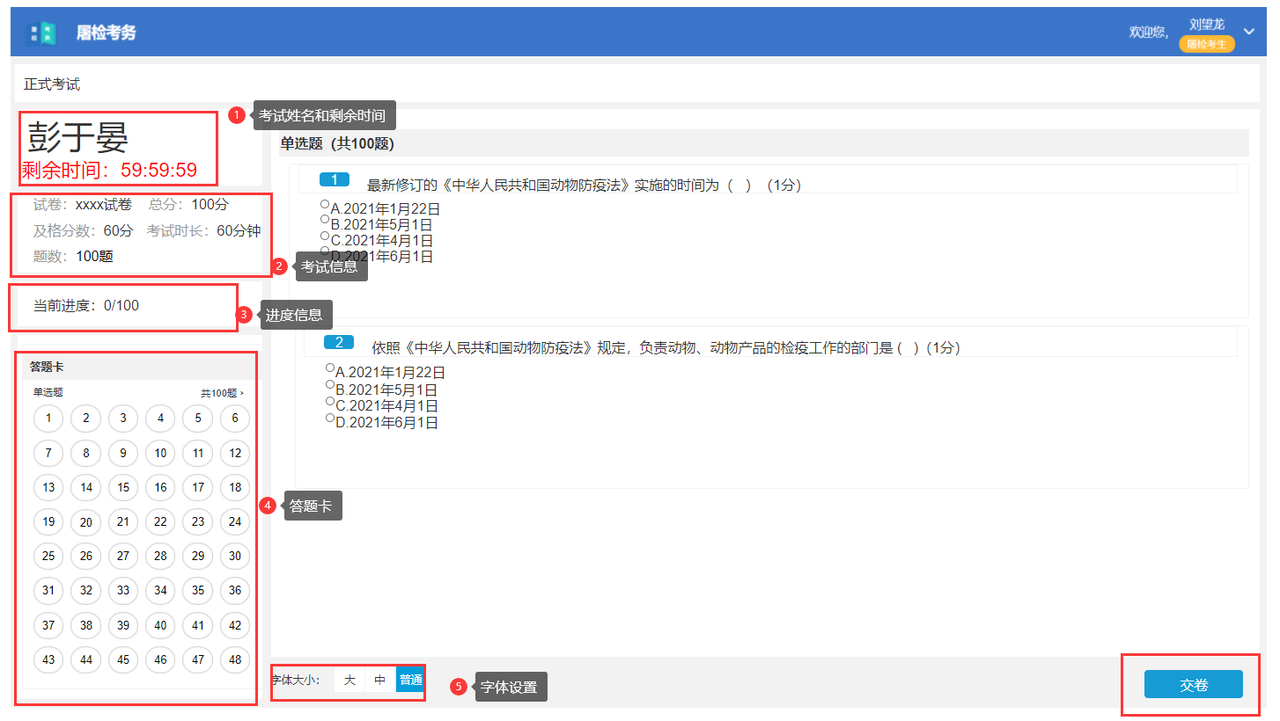Select question 25 on the answer card
This screenshot has height=721, width=1280.
48,556
